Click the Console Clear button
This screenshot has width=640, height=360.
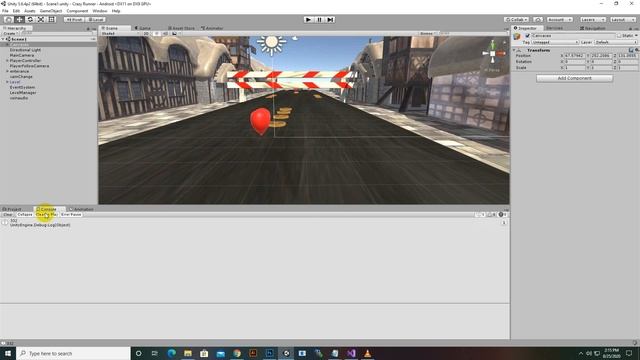pos(8,214)
